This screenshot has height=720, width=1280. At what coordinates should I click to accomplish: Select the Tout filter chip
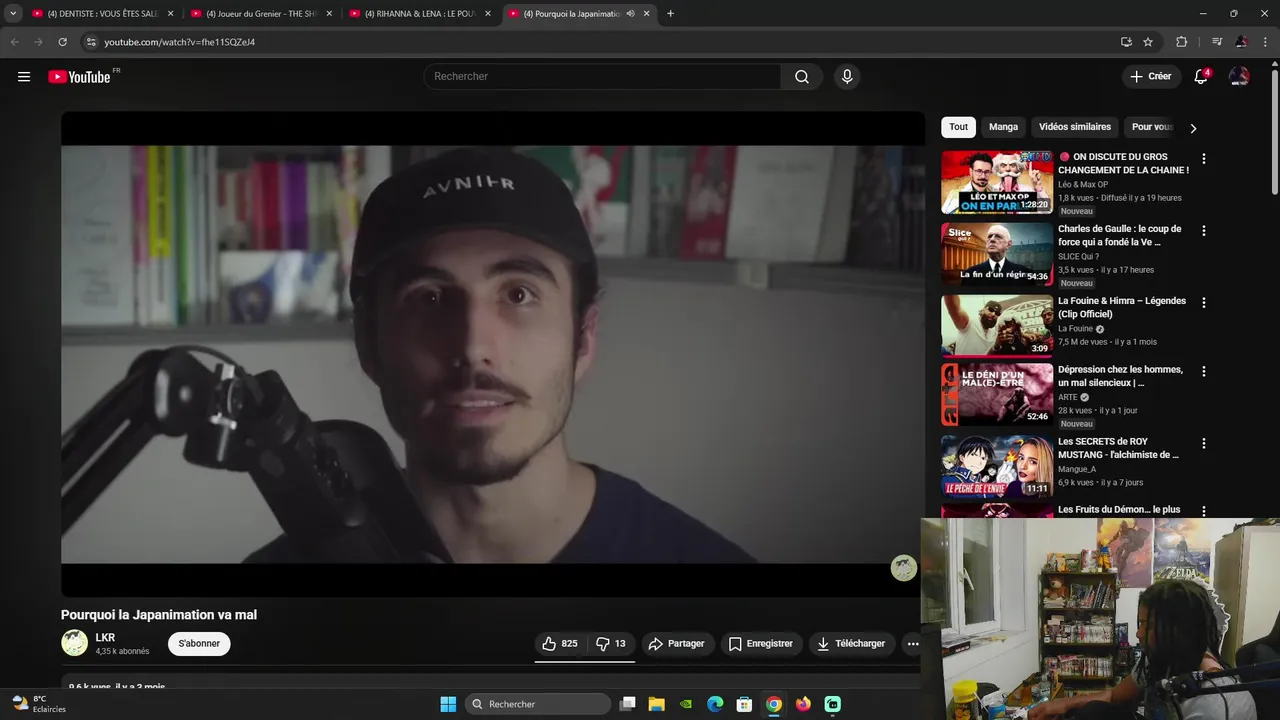point(959,127)
